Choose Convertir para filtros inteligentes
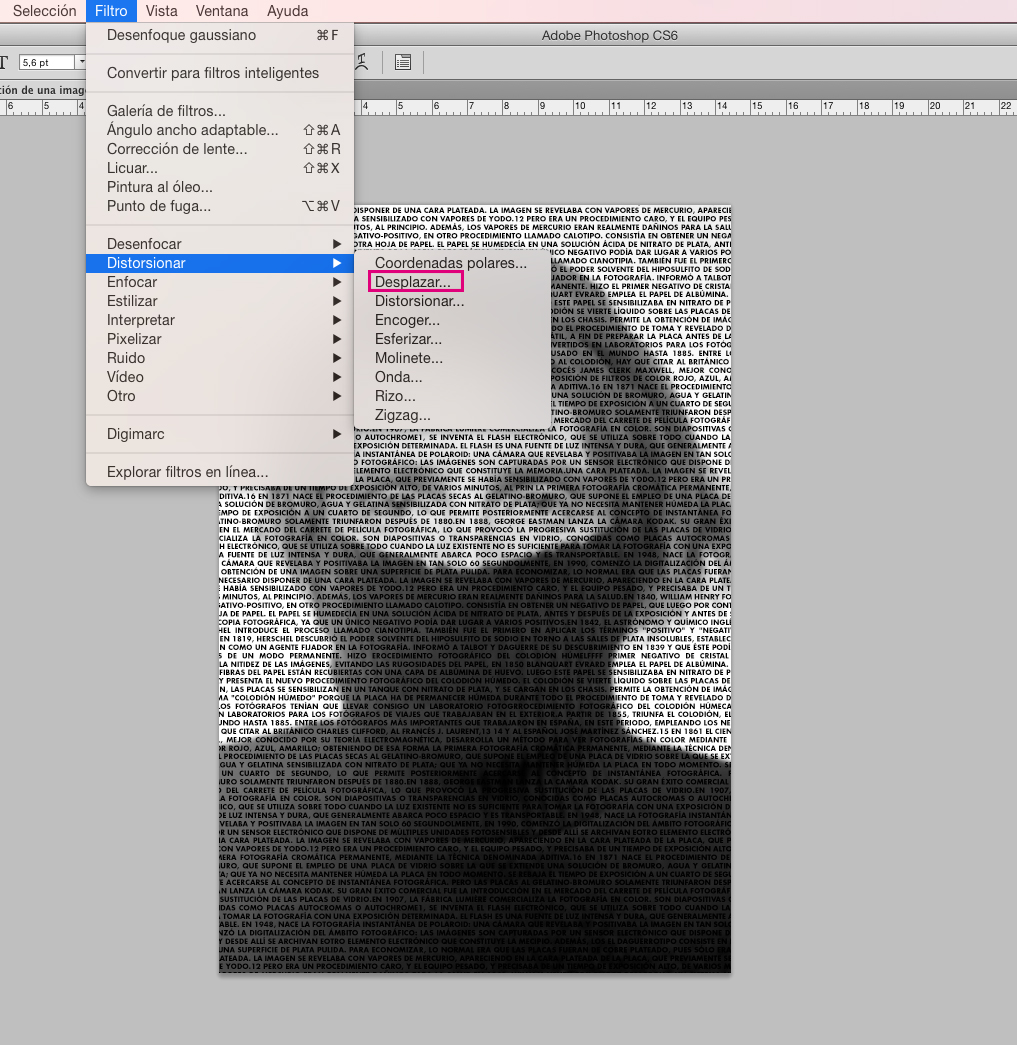Screen dimensions: 1017x1045 pyautogui.click(x=220, y=73)
